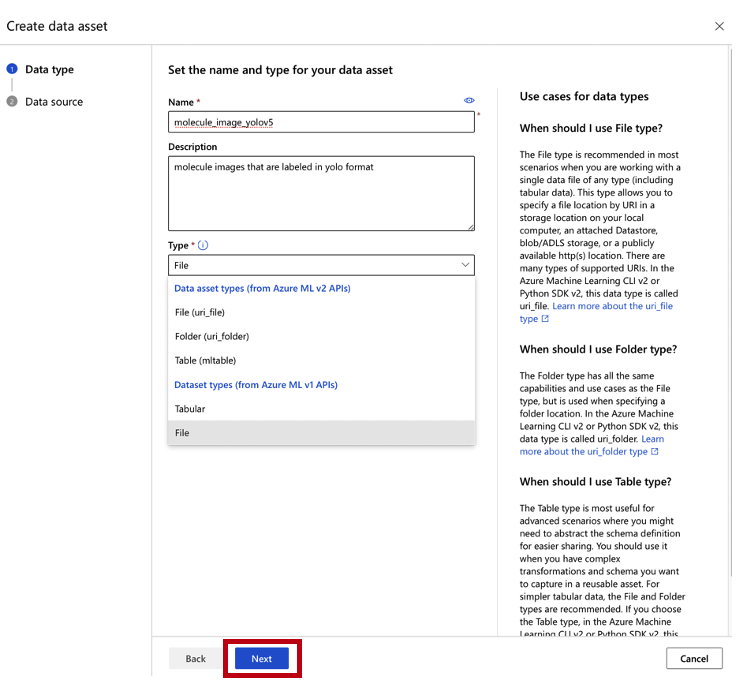Select File (uri_file) option
747x695 pixels.
(322, 312)
